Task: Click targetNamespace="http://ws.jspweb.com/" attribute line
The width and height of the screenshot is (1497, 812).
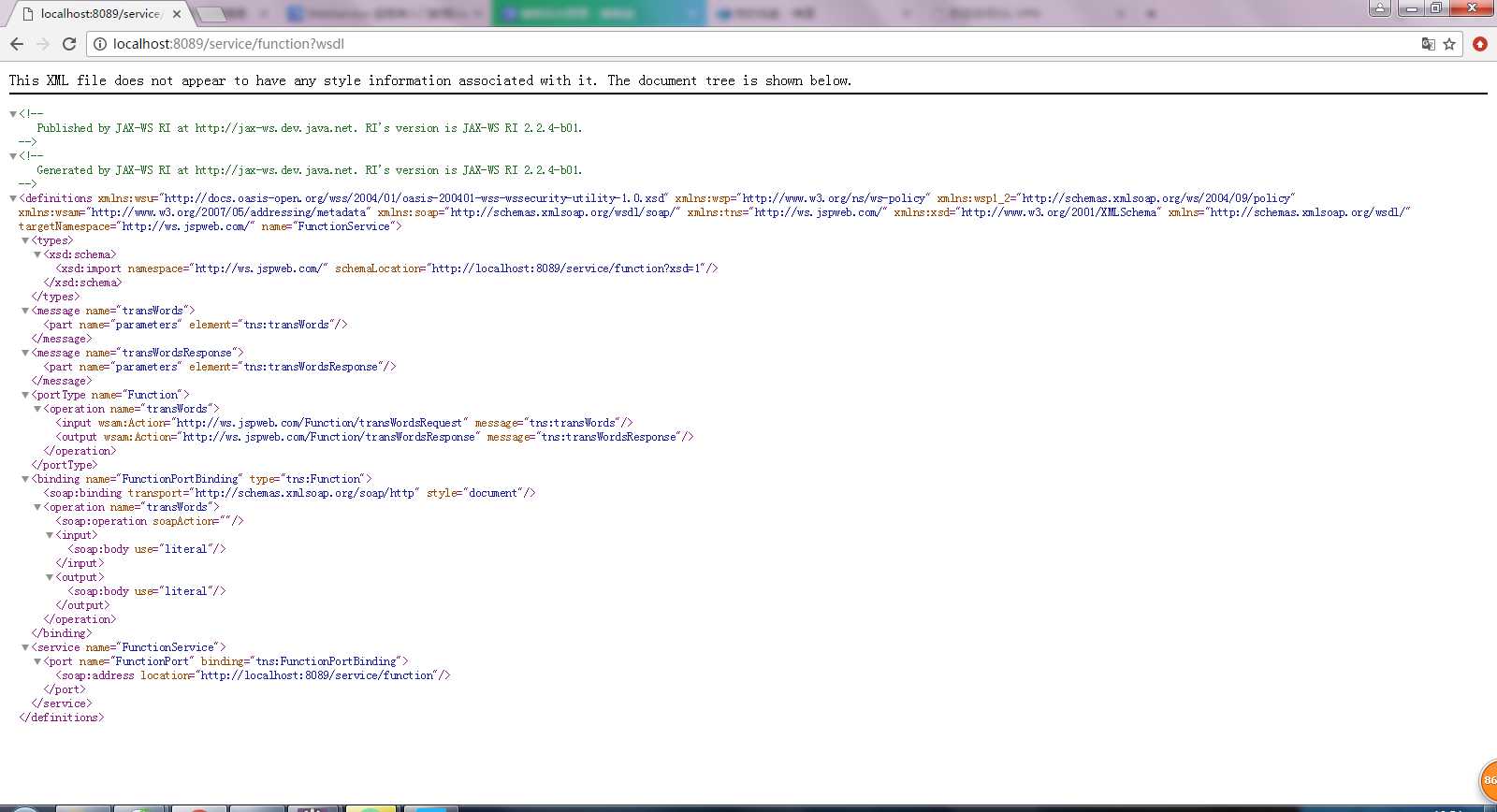Action: (x=137, y=226)
